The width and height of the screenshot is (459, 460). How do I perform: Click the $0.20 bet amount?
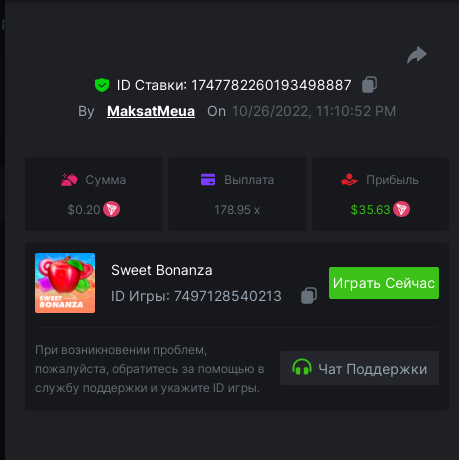[84, 210]
